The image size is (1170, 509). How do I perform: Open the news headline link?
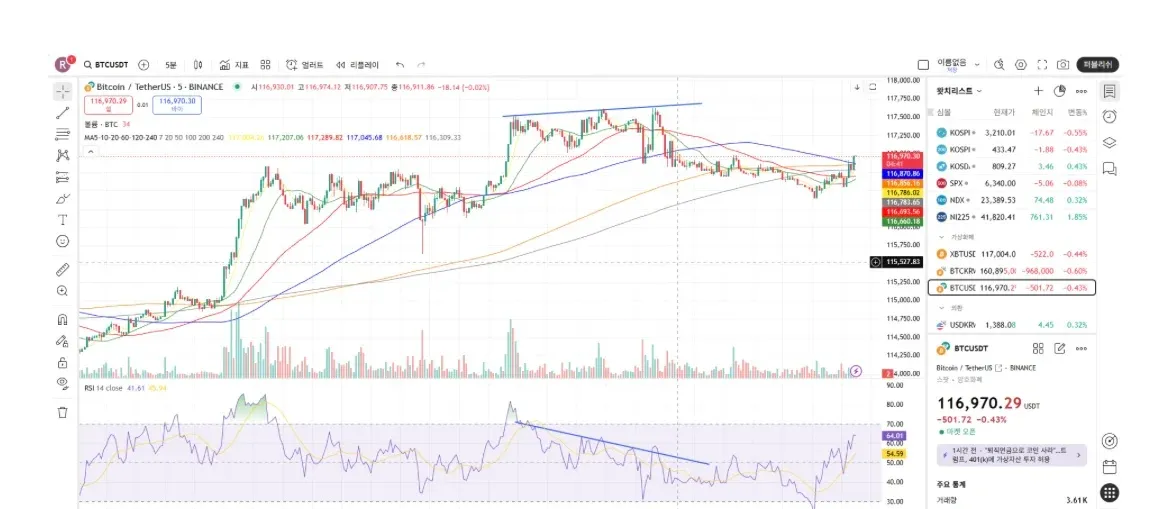pyautogui.click(x=1012, y=455)
